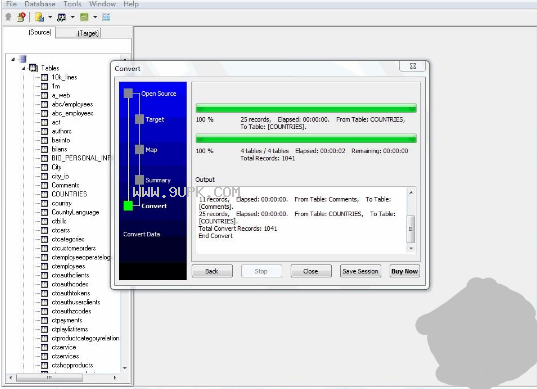Click table tree scroll right arrow
The width and height of the screenshot is (537, 389).
(115, 378)
